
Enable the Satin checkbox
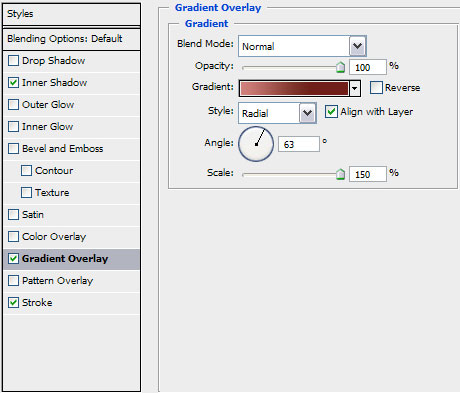pyautogui.click(x=13, y=215)
